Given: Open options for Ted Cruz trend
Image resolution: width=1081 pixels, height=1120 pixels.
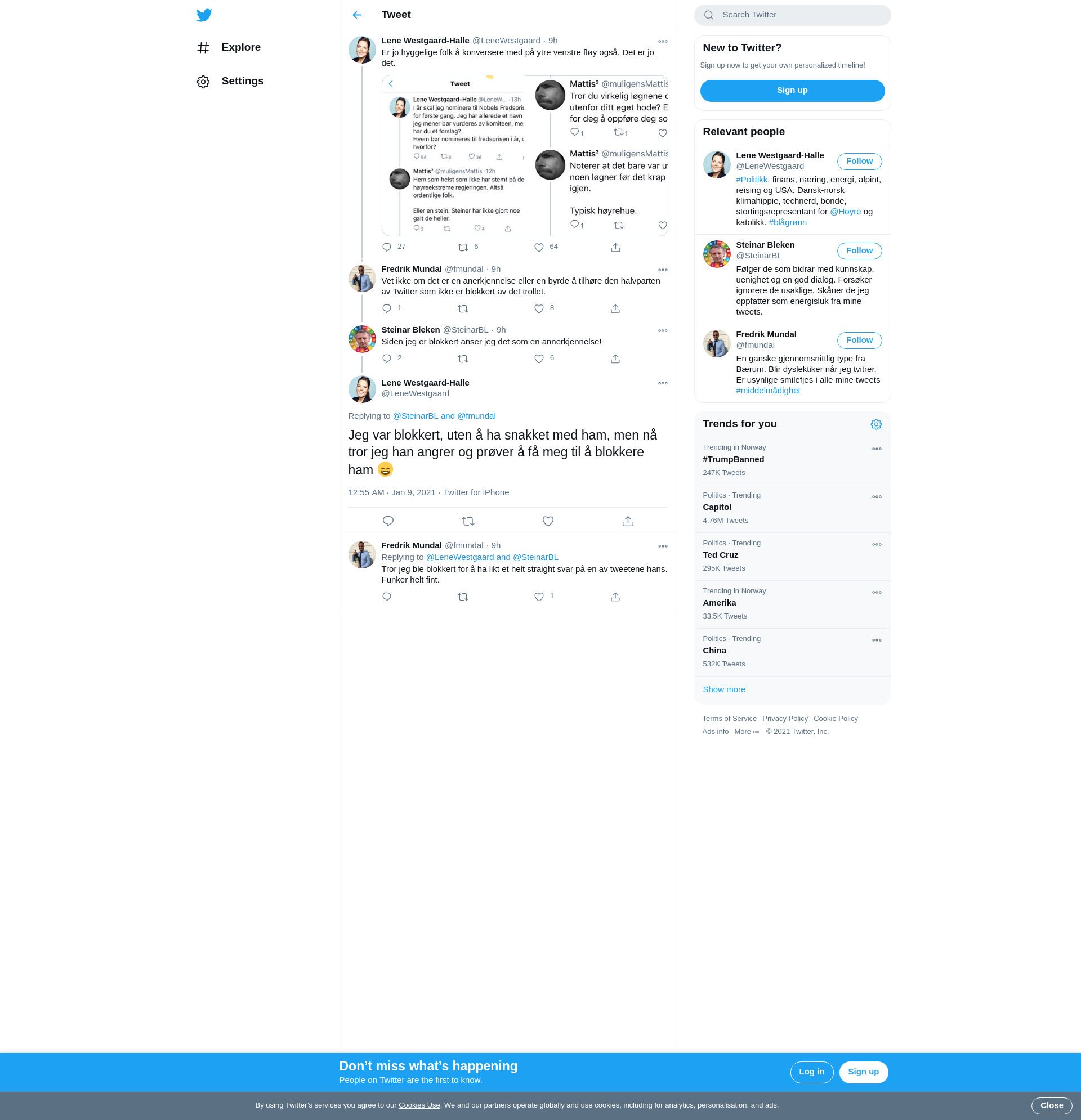Looking at the screenshot, I should pos(877,545).
